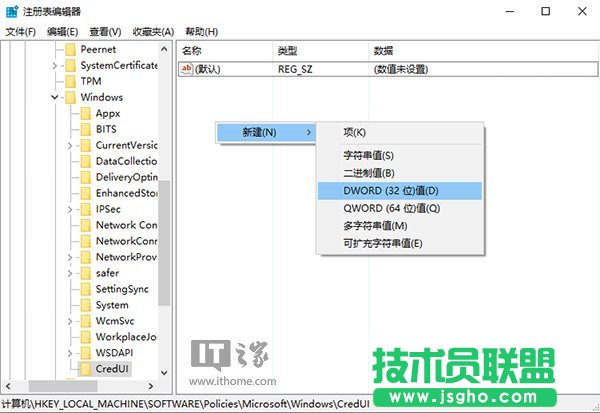
Task: Click the System folder icon
Action: (x=86, y=305)
